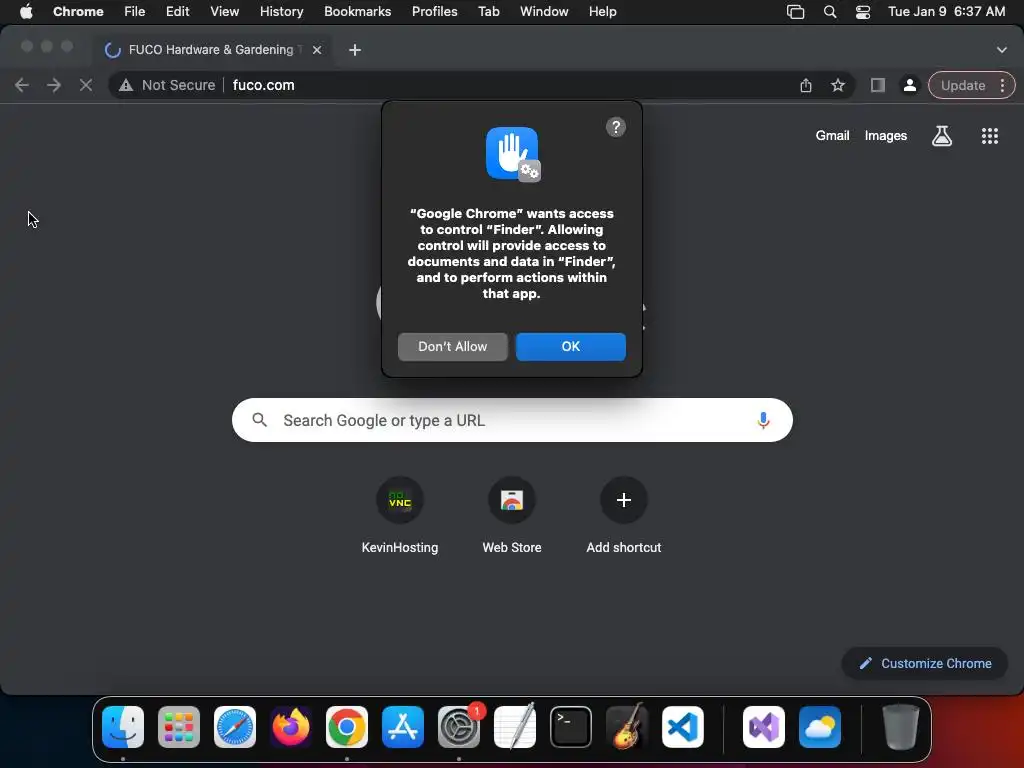Bookmark this tab with the star icon

click(838, 86)
